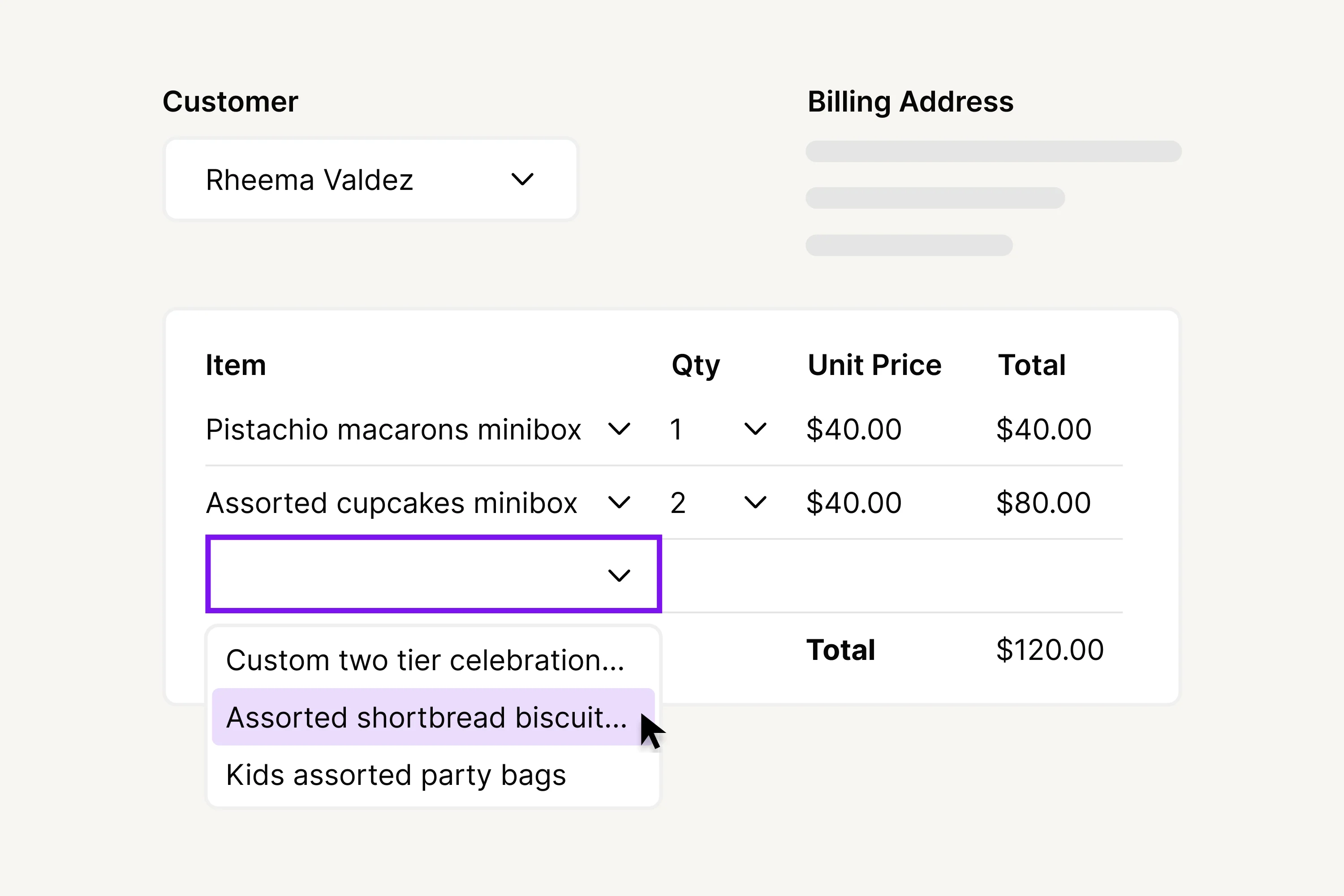Click the quantity value 1 in first row
Image resolution: width=1344 pixels, height=896 pixels.
676,429
